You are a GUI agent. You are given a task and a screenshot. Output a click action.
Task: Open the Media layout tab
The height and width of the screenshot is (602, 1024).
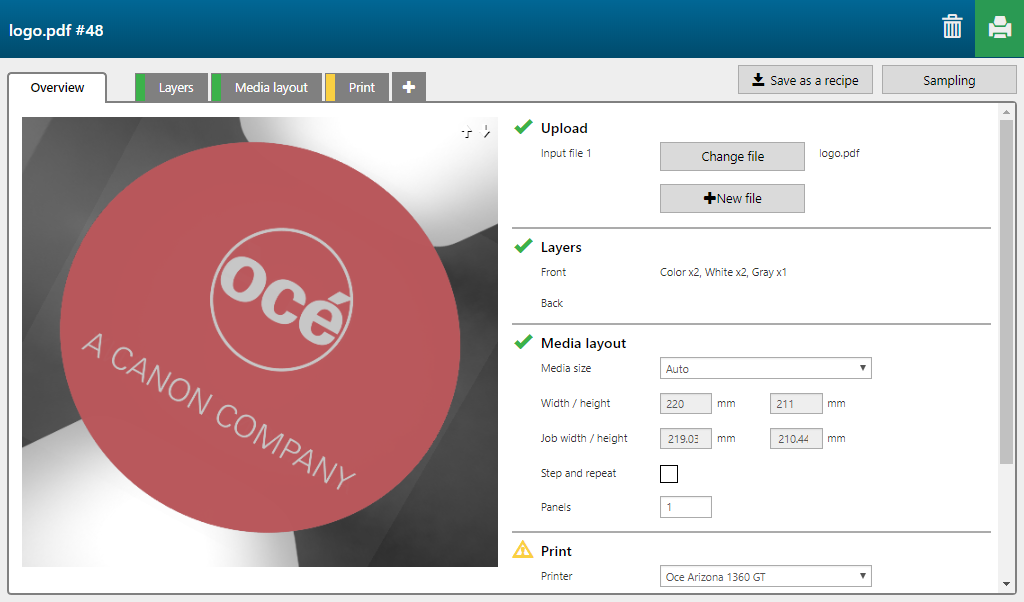266,87
